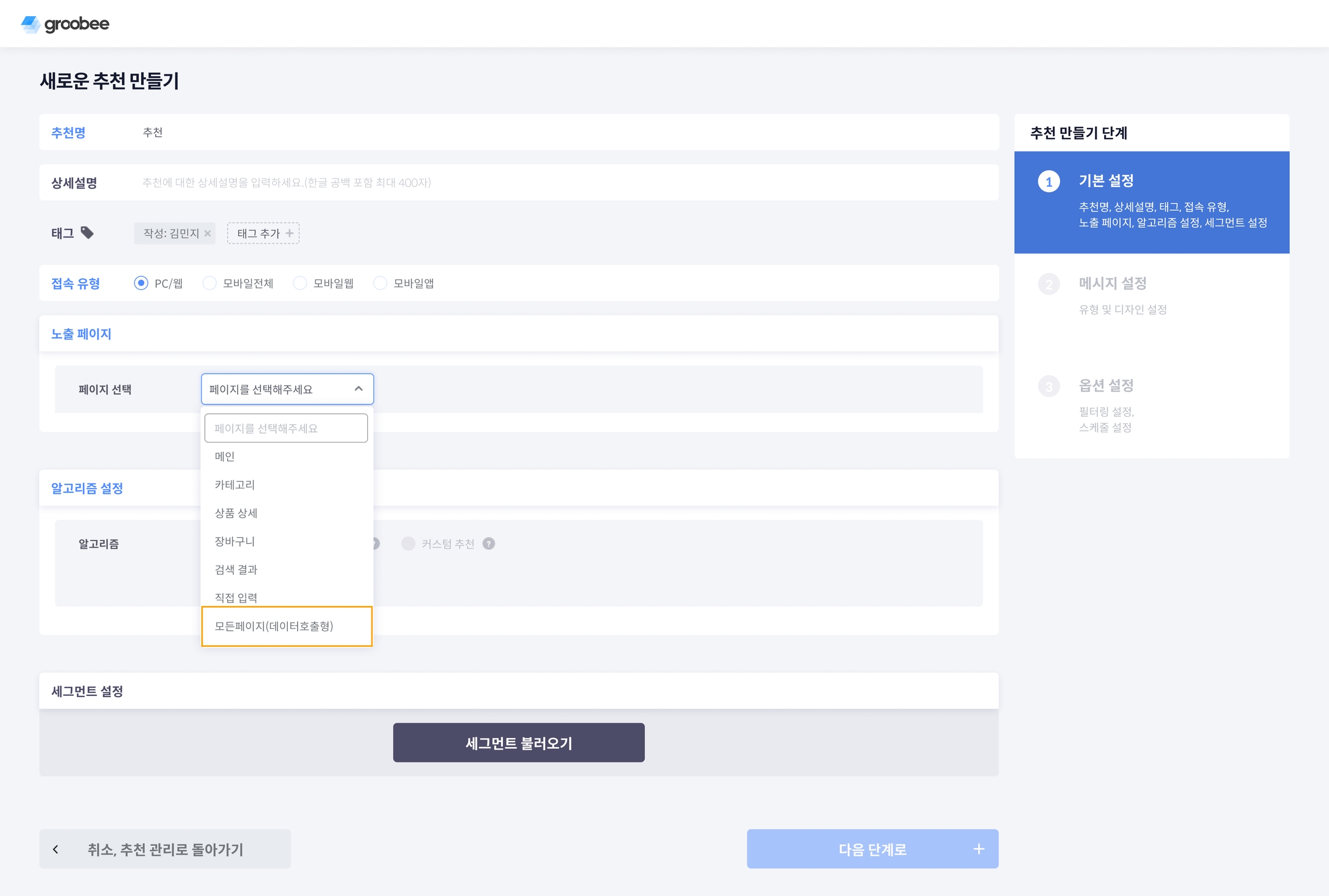
Task: Select the 모바일전체 access type
Action: click(209, 283)
